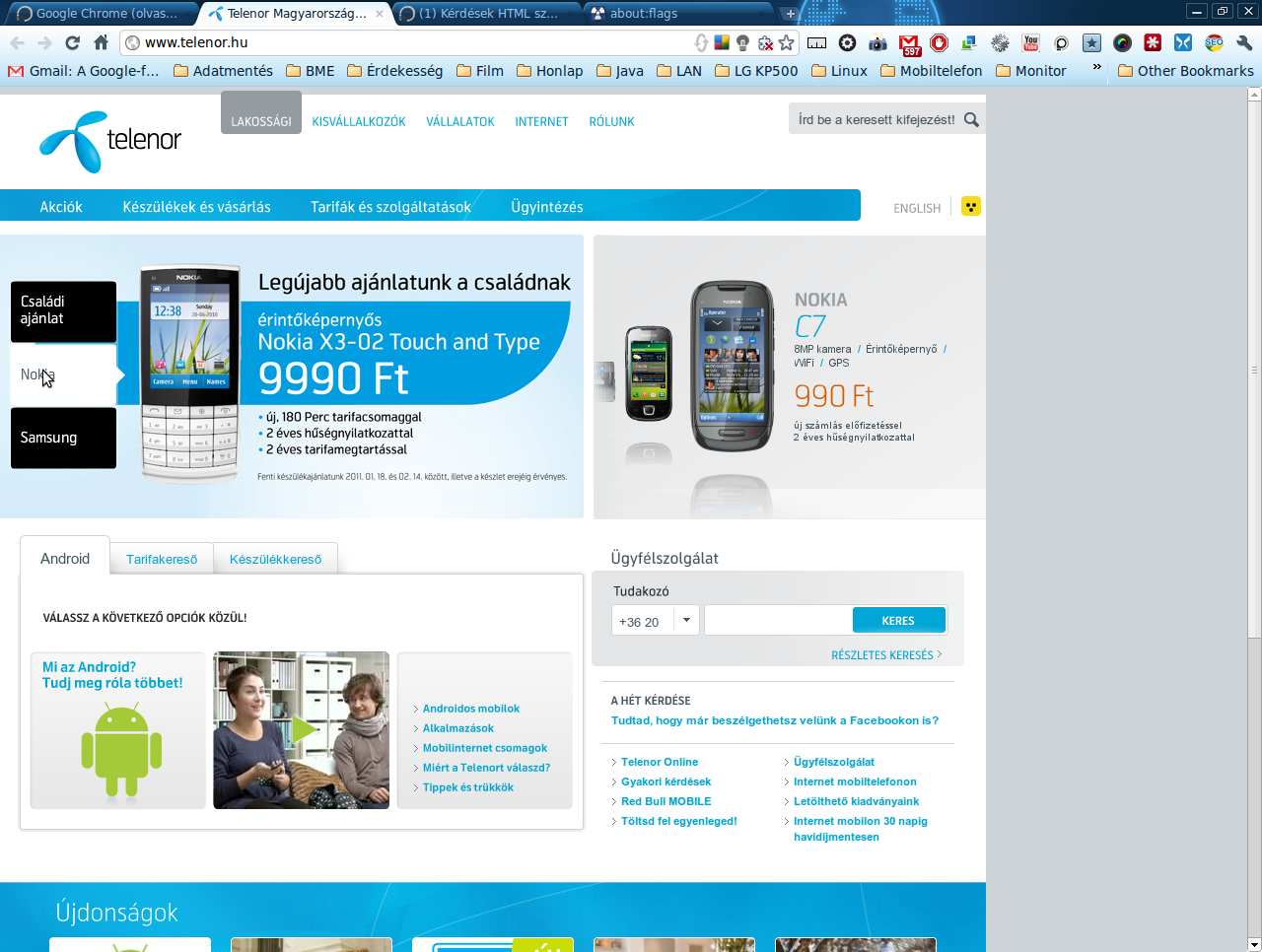Go back with the browser back arrow

(17, 42)
